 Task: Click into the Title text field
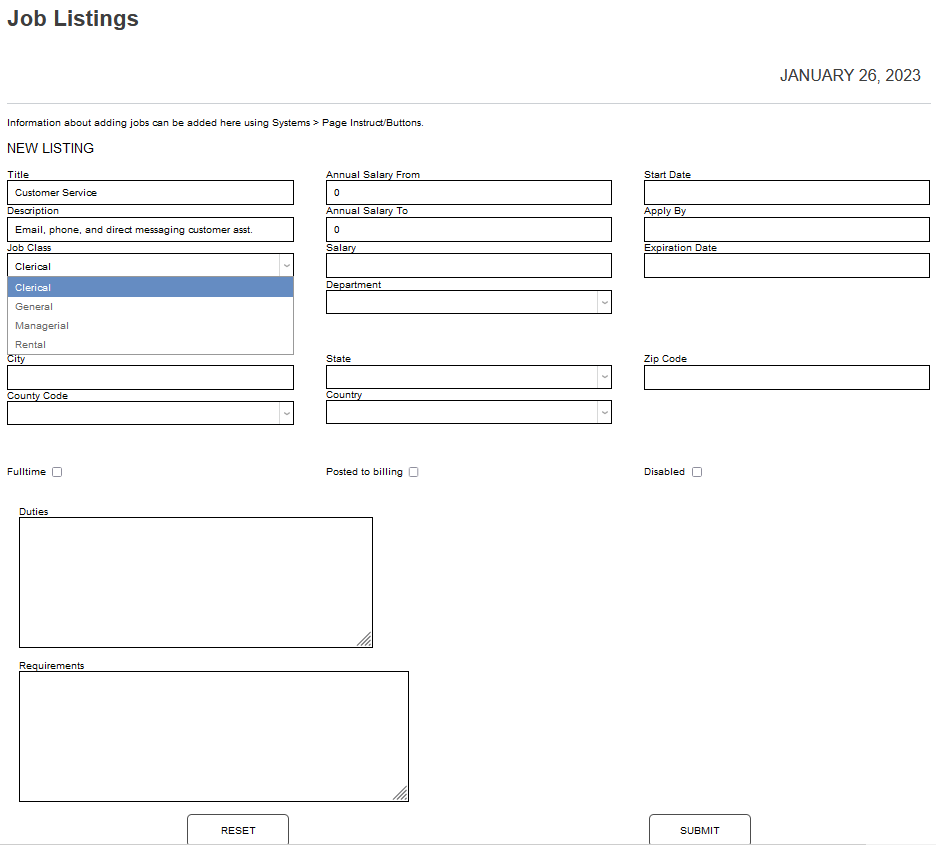click(150, 193)
